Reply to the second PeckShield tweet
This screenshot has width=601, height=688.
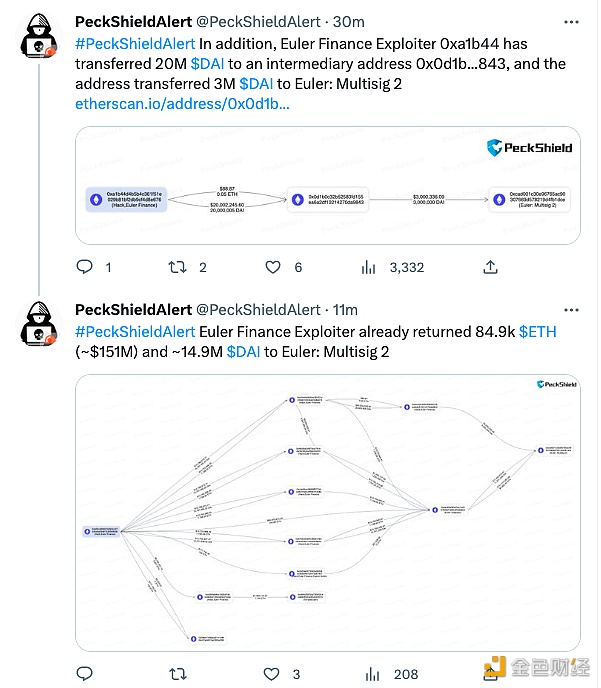[85, 674]
